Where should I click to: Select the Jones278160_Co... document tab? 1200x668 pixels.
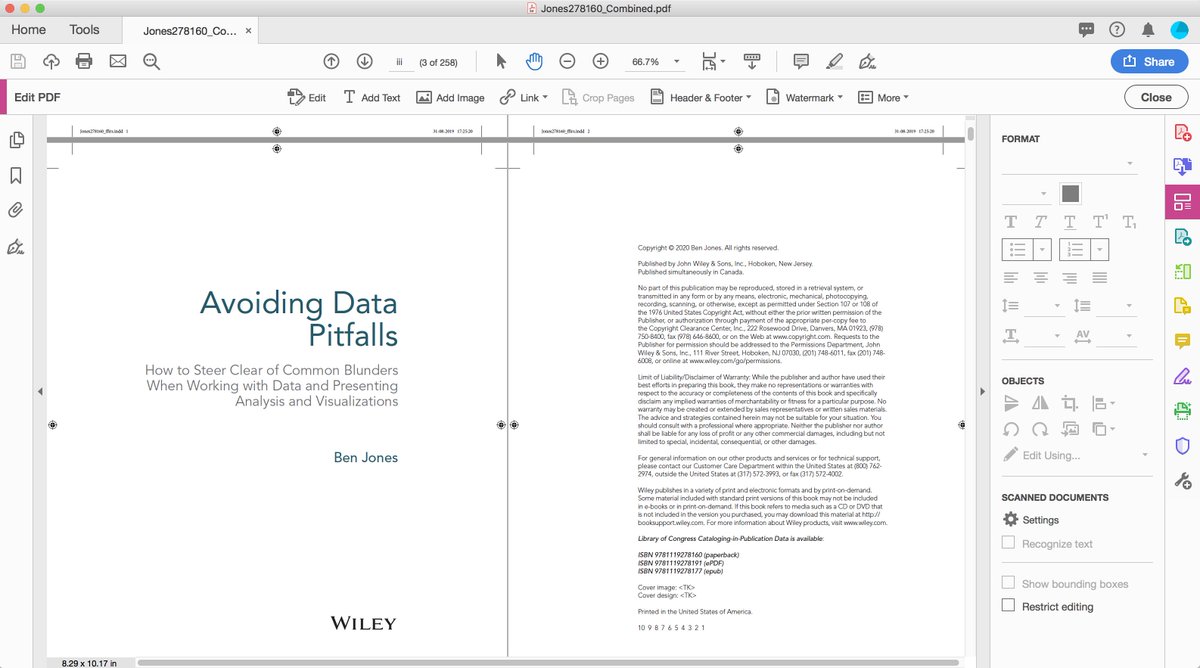190,31
